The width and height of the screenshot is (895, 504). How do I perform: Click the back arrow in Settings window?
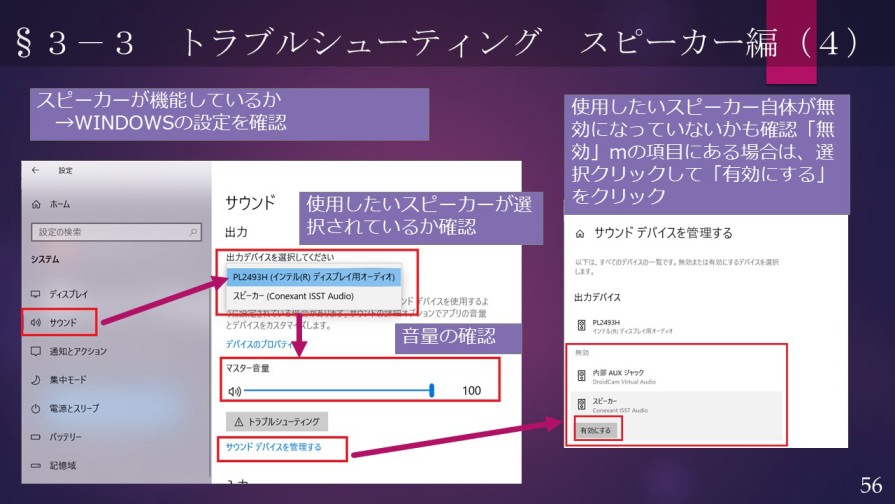coord(36,171)
